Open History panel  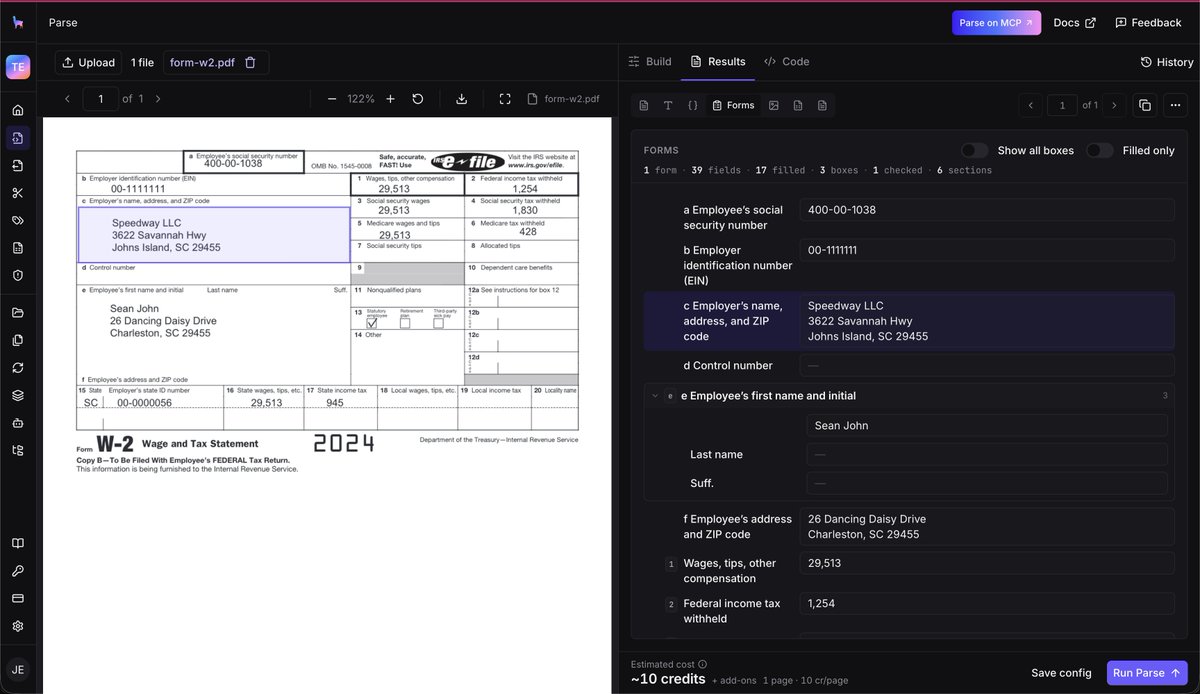point(1167,62)
